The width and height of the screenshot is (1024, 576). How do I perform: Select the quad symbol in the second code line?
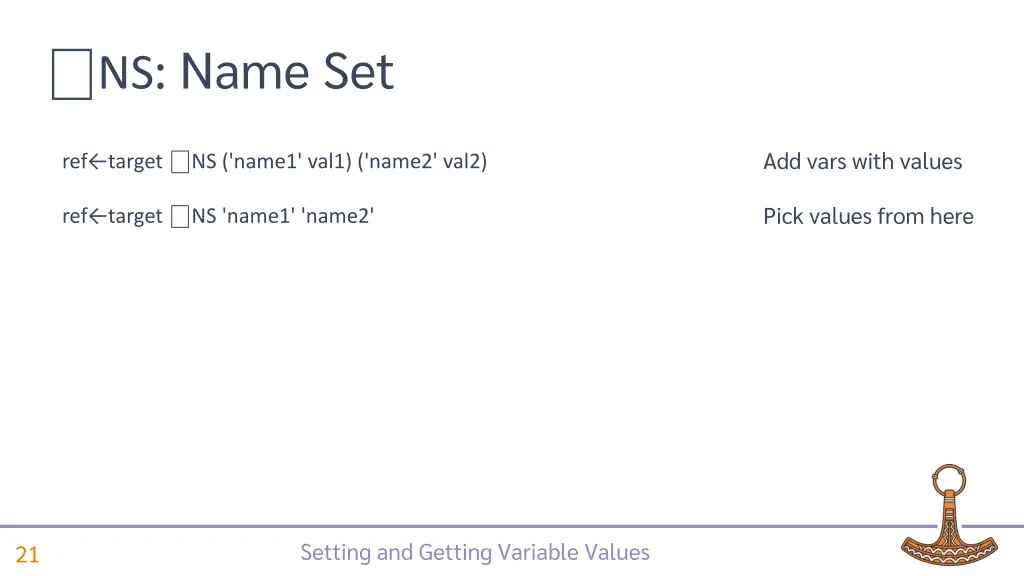pos(180,216)
